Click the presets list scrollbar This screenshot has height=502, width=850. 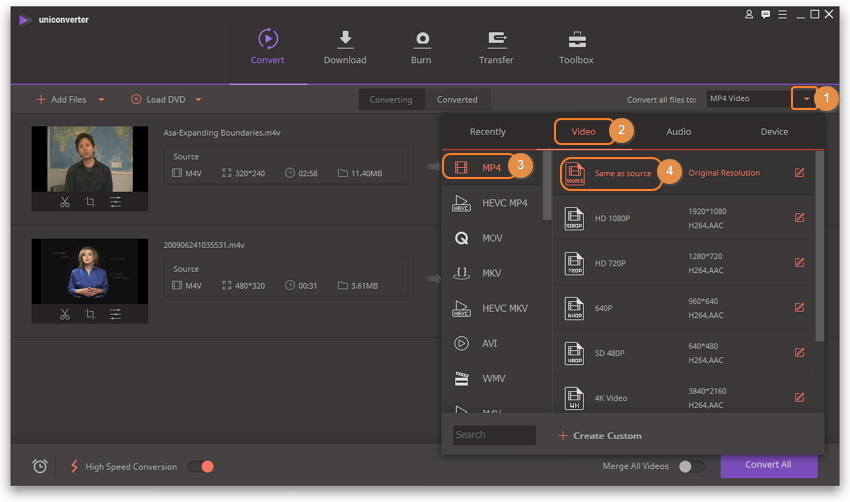819,246
